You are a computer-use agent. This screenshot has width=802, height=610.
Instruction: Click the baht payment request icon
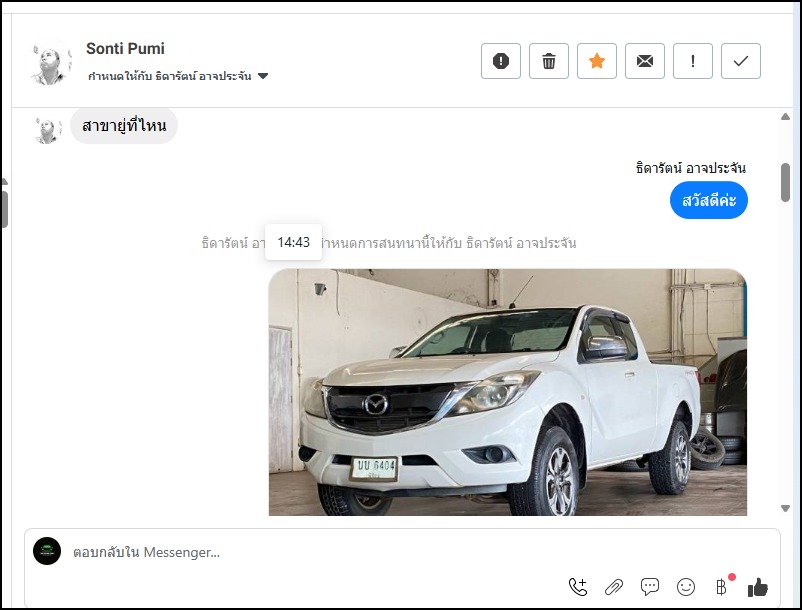tap(722, 587)
